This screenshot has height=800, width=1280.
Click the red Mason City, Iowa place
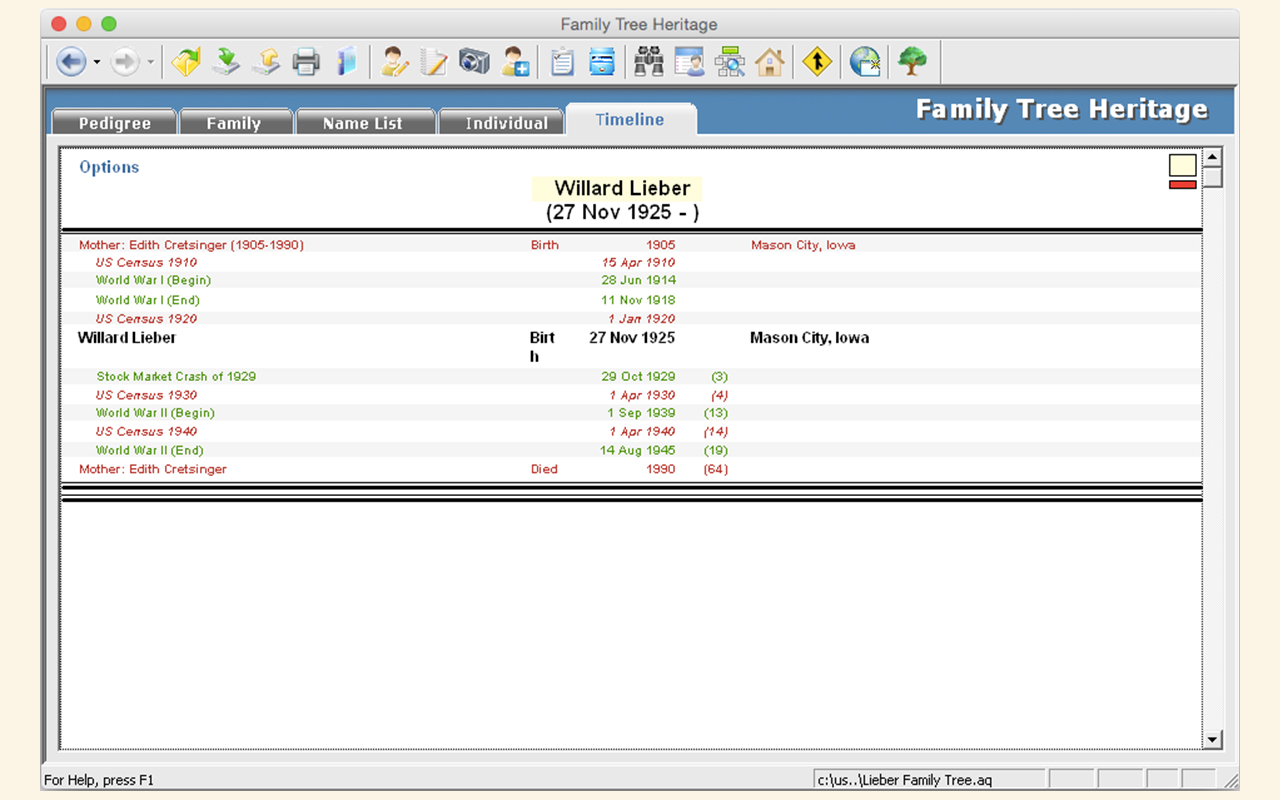tap(803, 245)
